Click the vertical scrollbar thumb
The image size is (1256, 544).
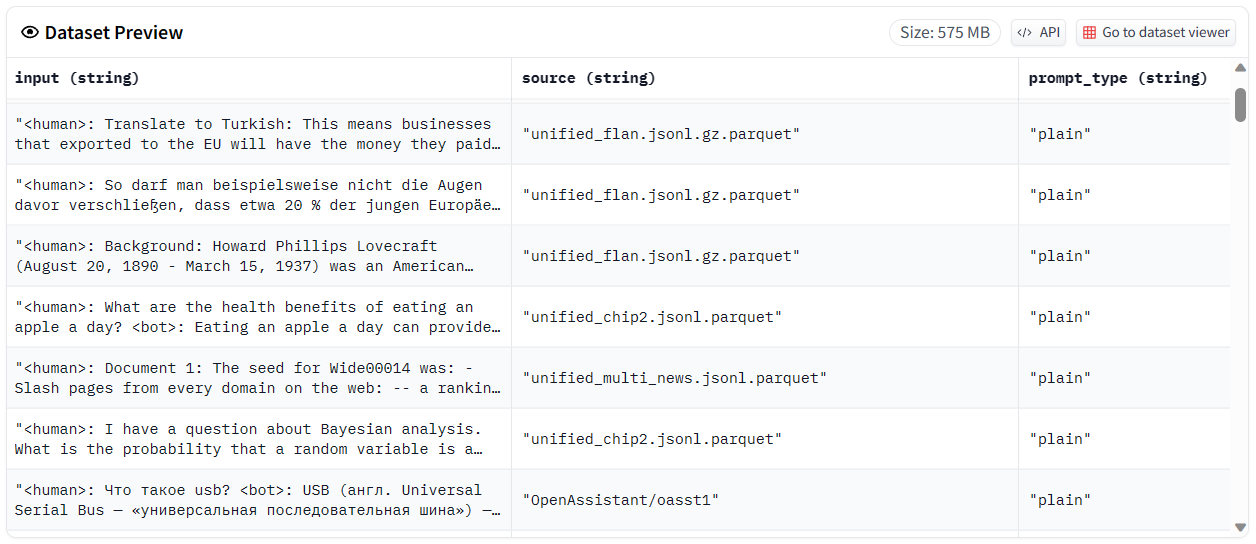(1240, 104)
